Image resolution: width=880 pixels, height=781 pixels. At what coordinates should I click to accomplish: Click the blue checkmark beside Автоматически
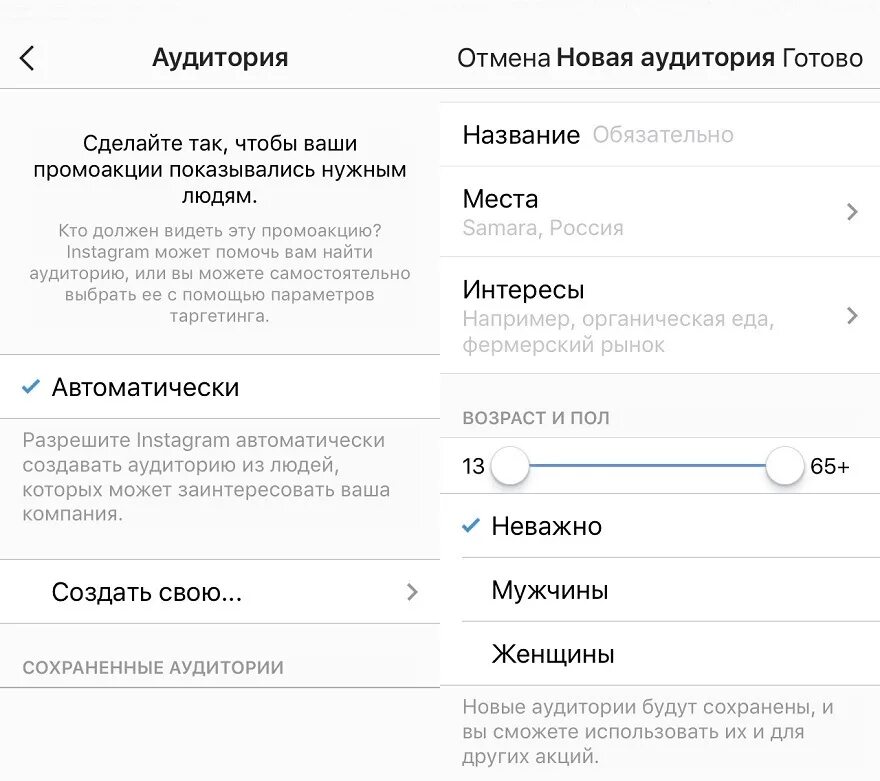32,387
